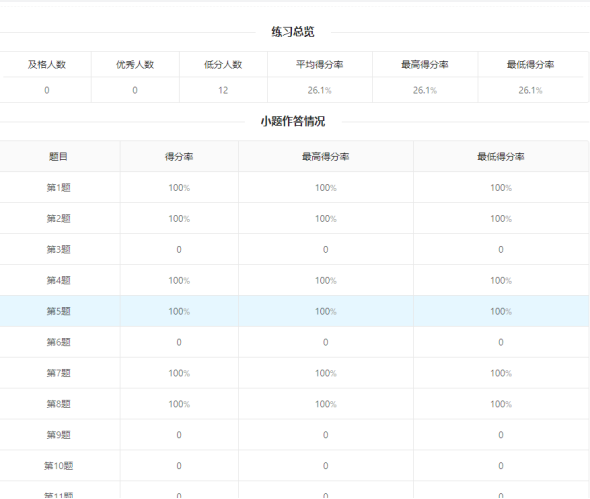Click the 第4题 row label
This screenshot has height=499, width=590.
58,280
